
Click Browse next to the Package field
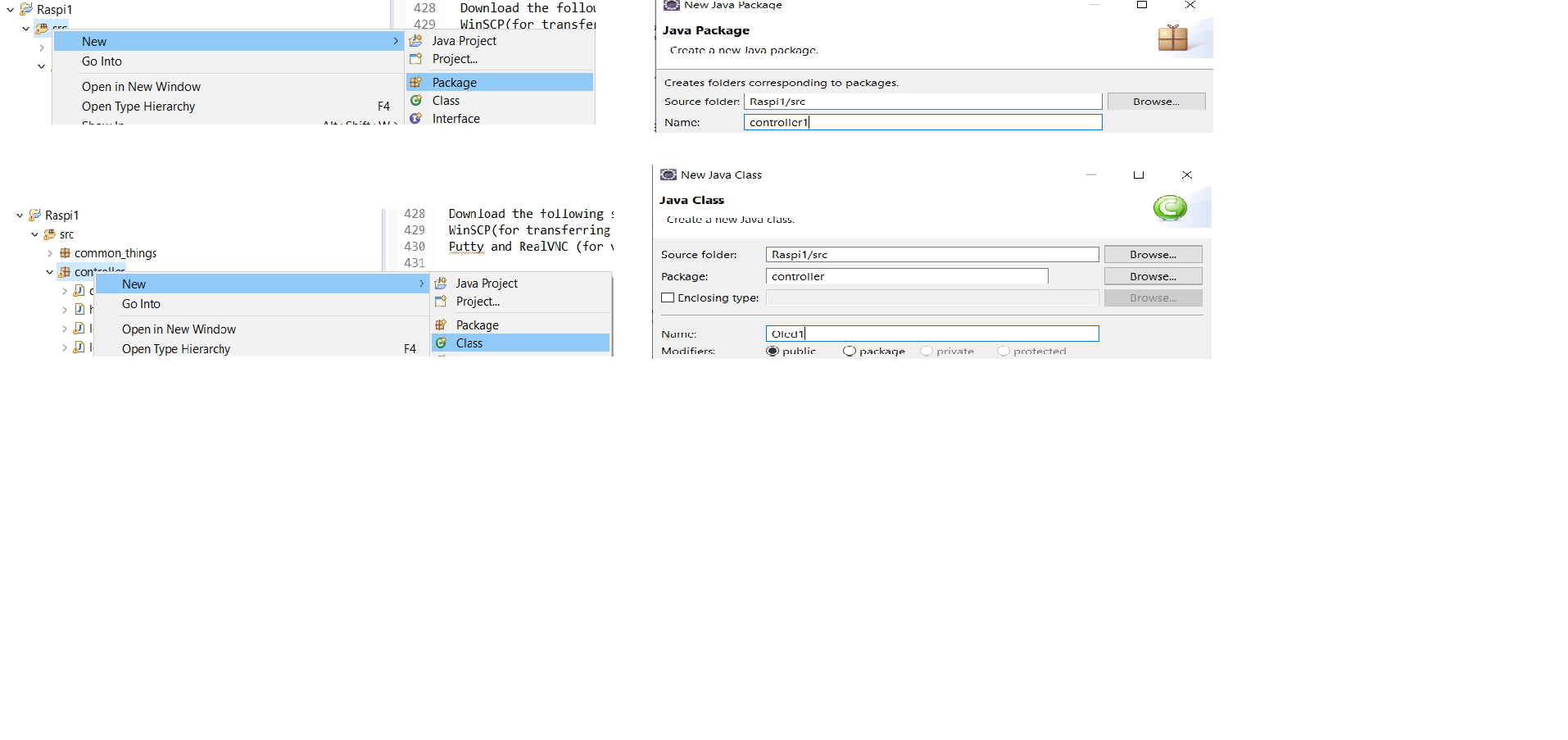[x=1152, y=276]
